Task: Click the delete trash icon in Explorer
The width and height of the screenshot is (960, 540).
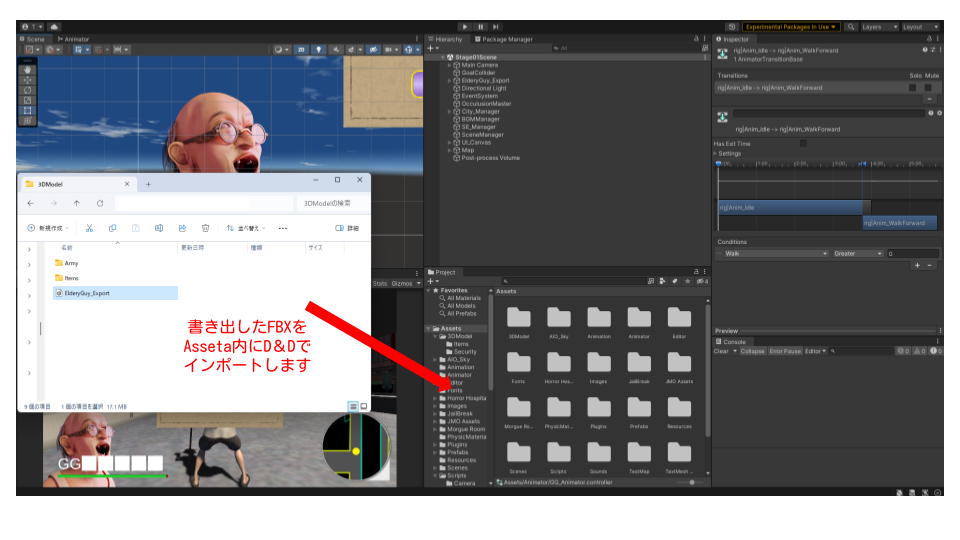Action: pos(205,228)
